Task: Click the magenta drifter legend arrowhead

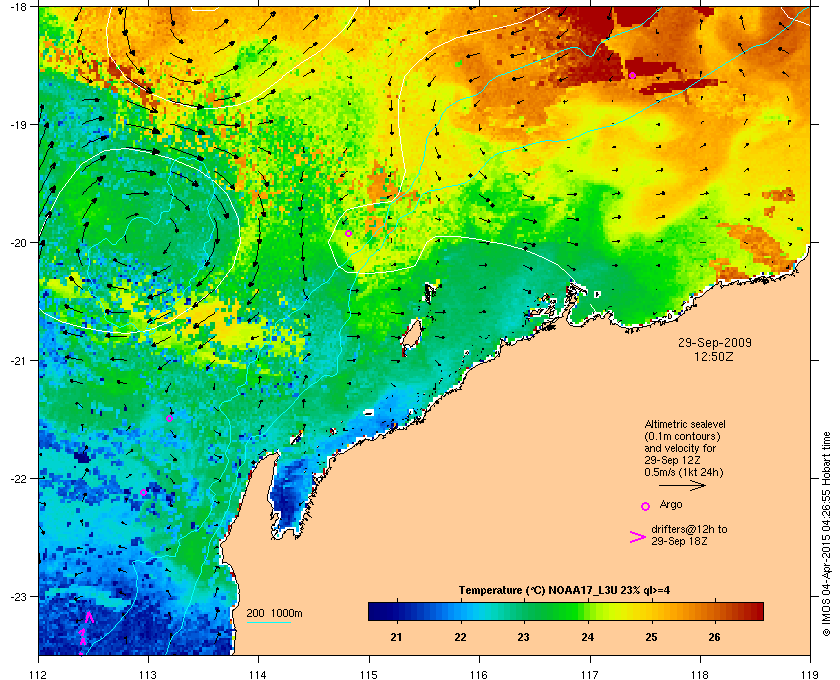Action: [x=637, y=537]
